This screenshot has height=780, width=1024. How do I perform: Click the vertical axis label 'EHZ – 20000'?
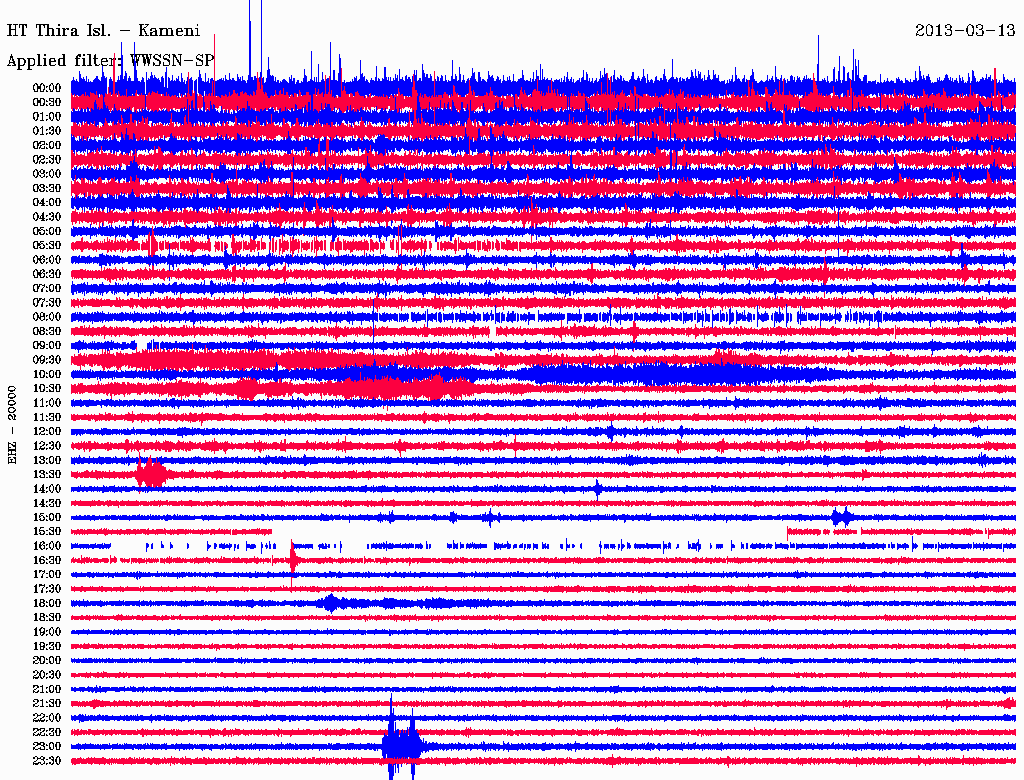click(12, 425)
